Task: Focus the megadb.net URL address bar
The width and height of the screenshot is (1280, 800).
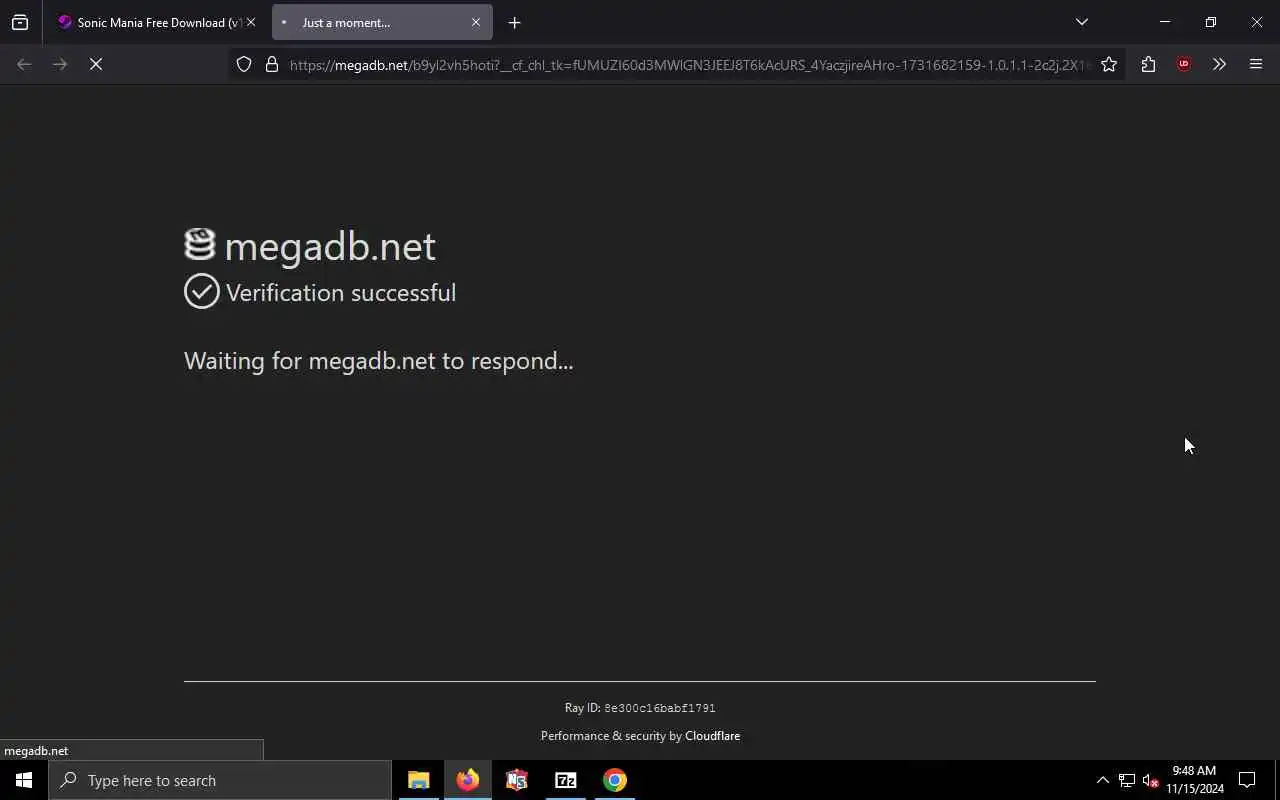Action: [x=689, y=65]
